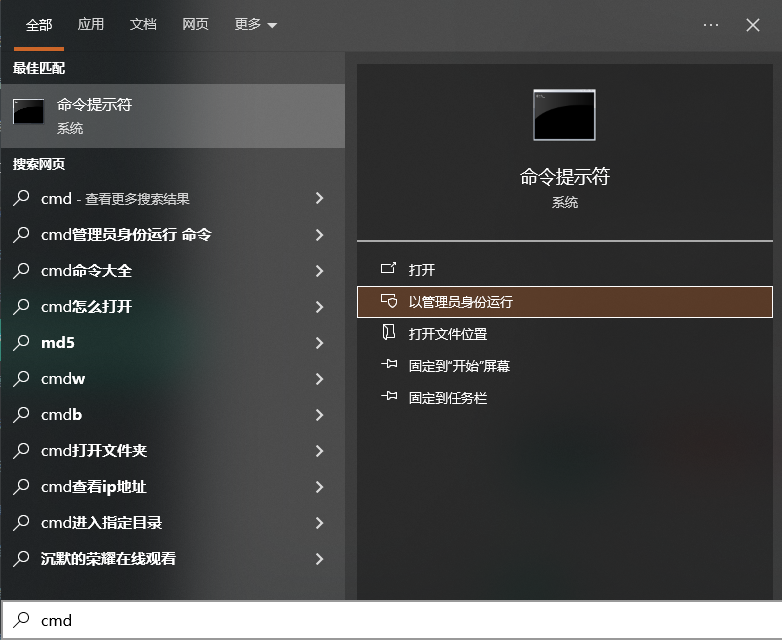
Task: Expand the arrow for 沉默的荣耀在线观看
Action: coord(320,558)
